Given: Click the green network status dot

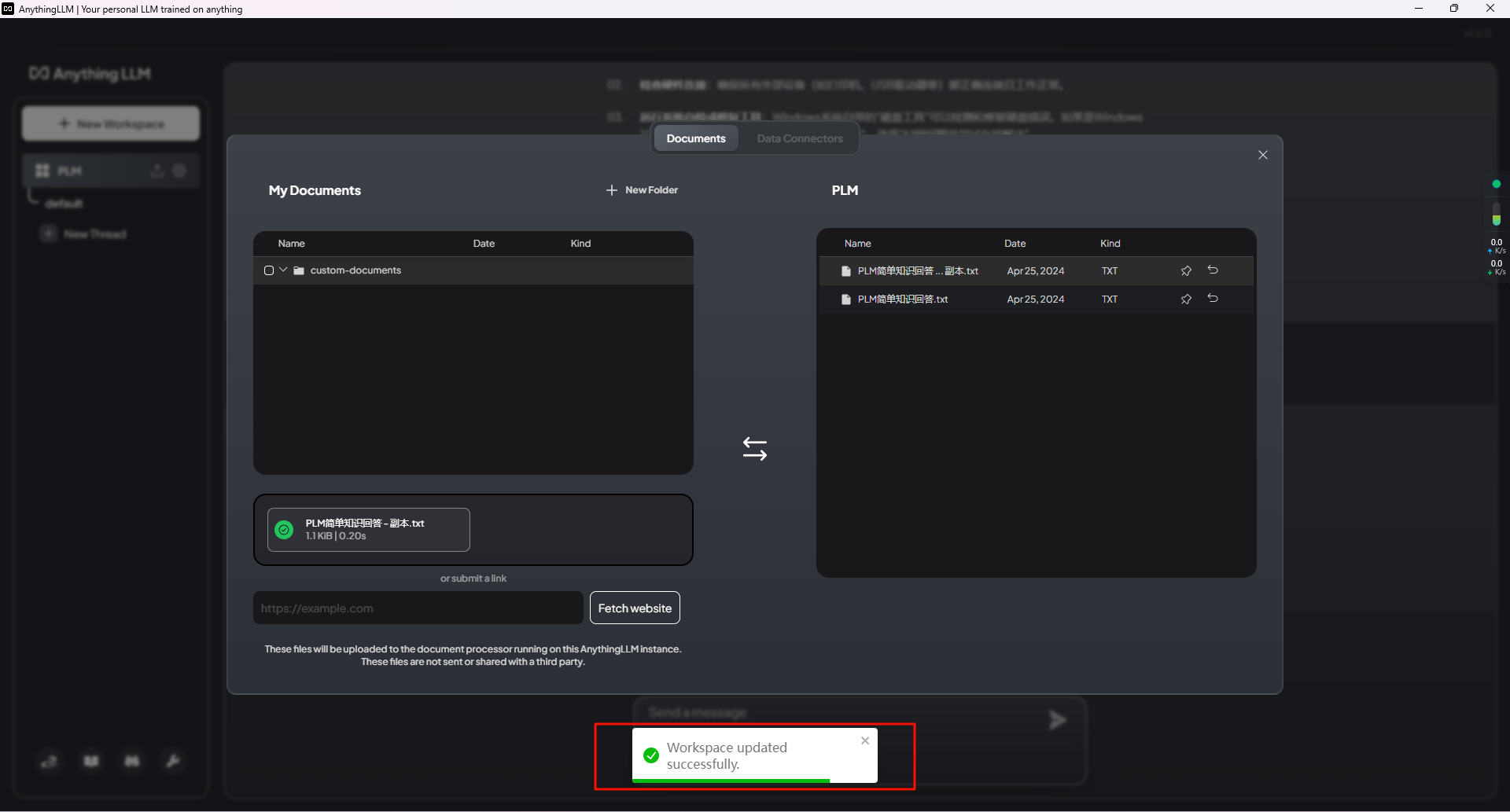Looking at the screenshot, I should point(1497,184).
